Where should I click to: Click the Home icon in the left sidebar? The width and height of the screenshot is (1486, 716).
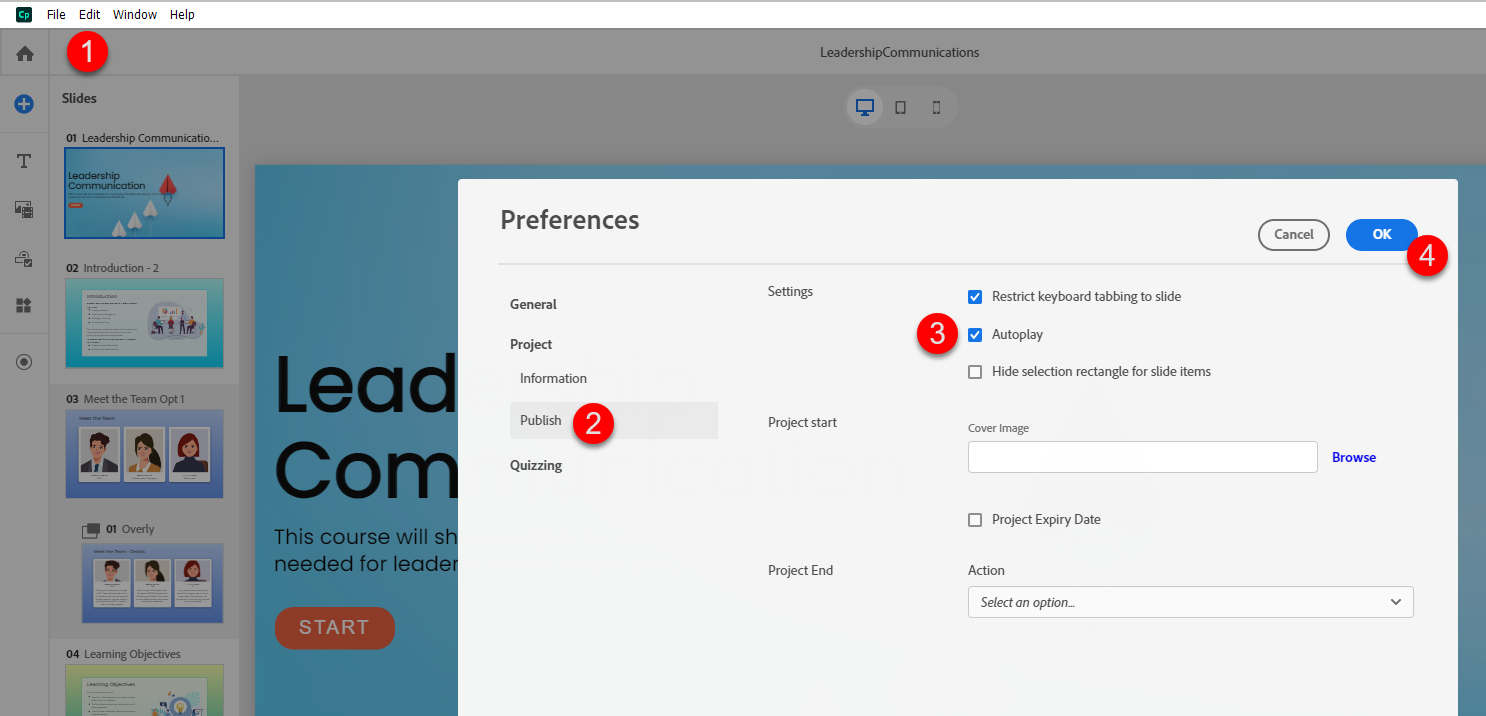pos(24,52)
